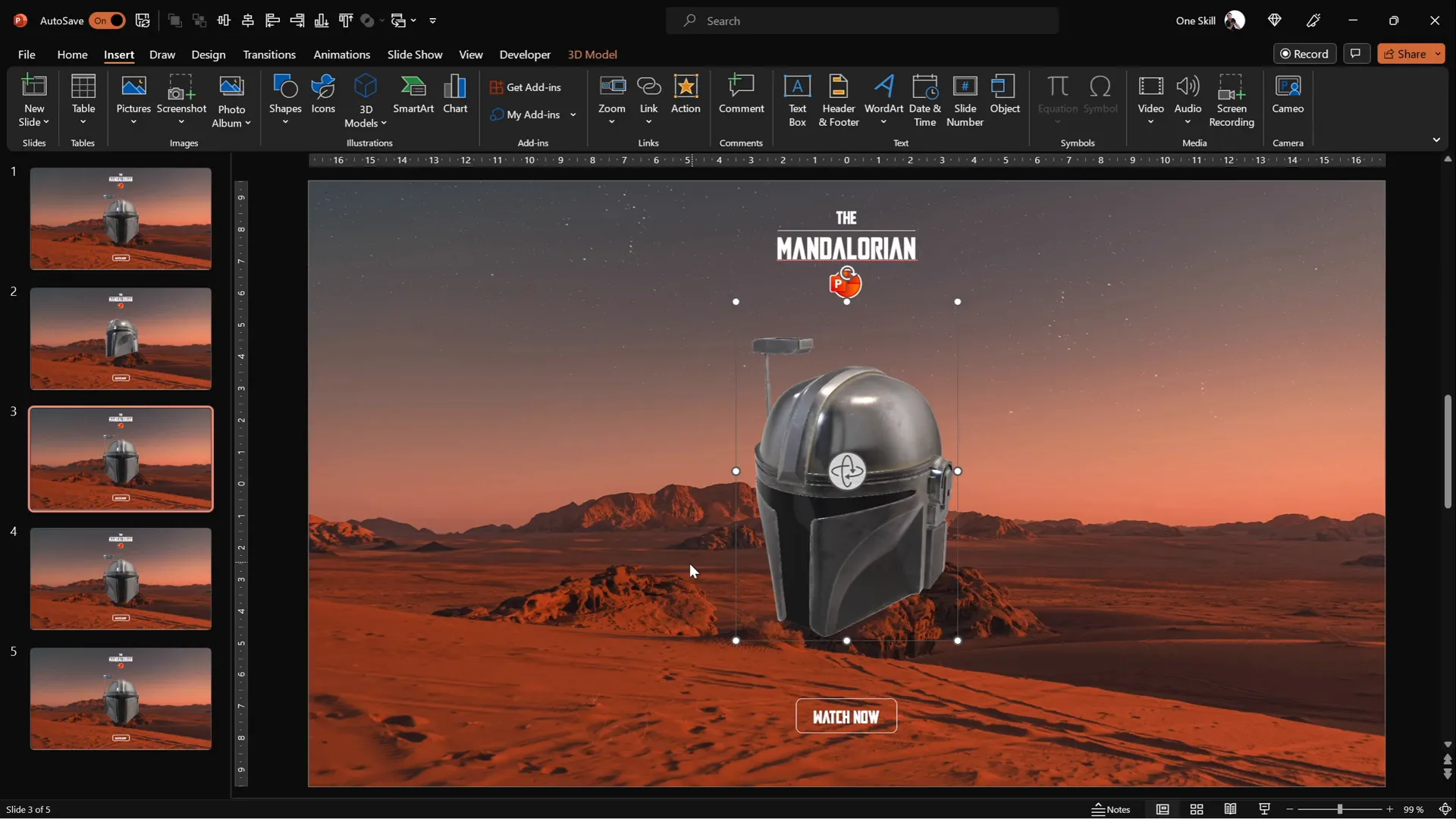Open Shapes gallery

tap(285, 100)
